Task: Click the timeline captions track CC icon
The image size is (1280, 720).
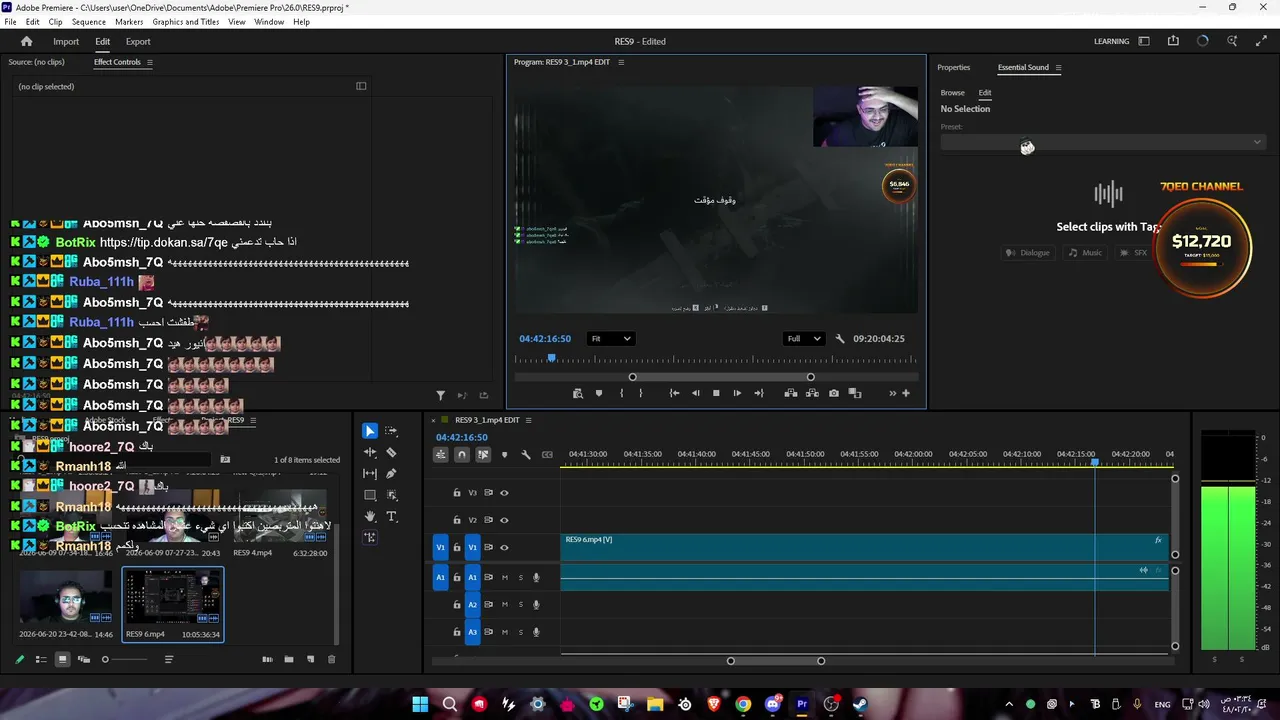Action: [x=547, y=455]
